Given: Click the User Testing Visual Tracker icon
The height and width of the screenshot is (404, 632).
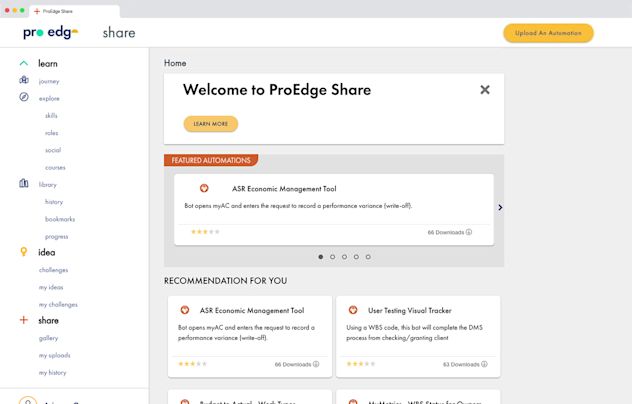Looking at the screenshot, I should click(x=353, y=310).
